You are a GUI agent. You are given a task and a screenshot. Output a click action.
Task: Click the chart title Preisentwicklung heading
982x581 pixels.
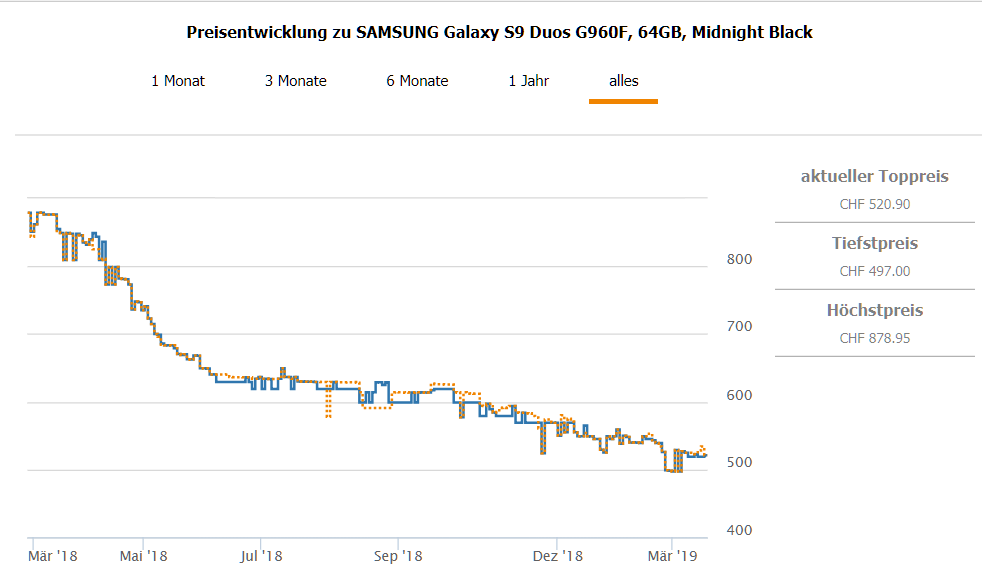pyautogui.click(x=499, y=32)
